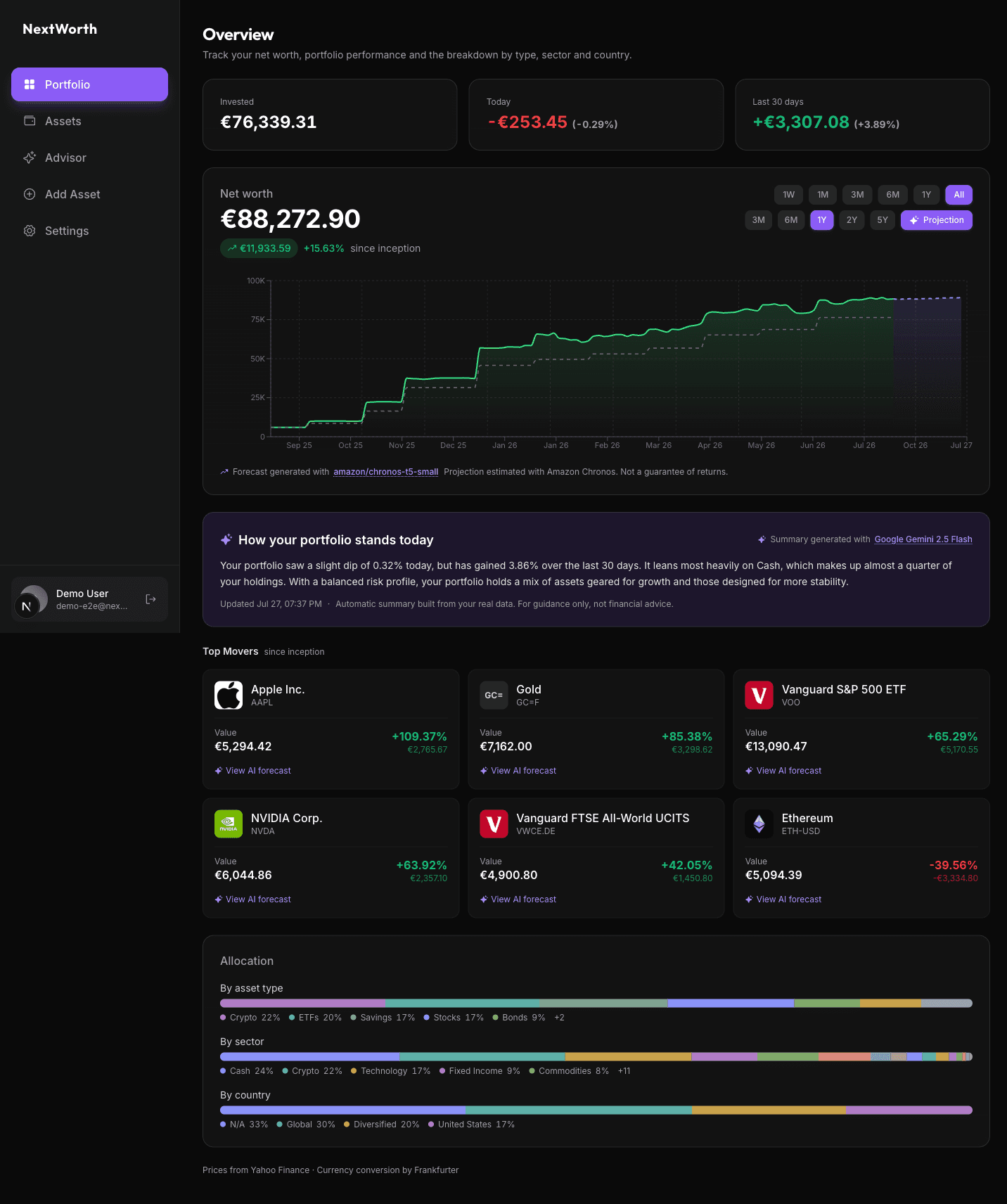Click the trend arrow icon in €11,933.59 badge
1007x1204 pixels.
coord(232,248)
